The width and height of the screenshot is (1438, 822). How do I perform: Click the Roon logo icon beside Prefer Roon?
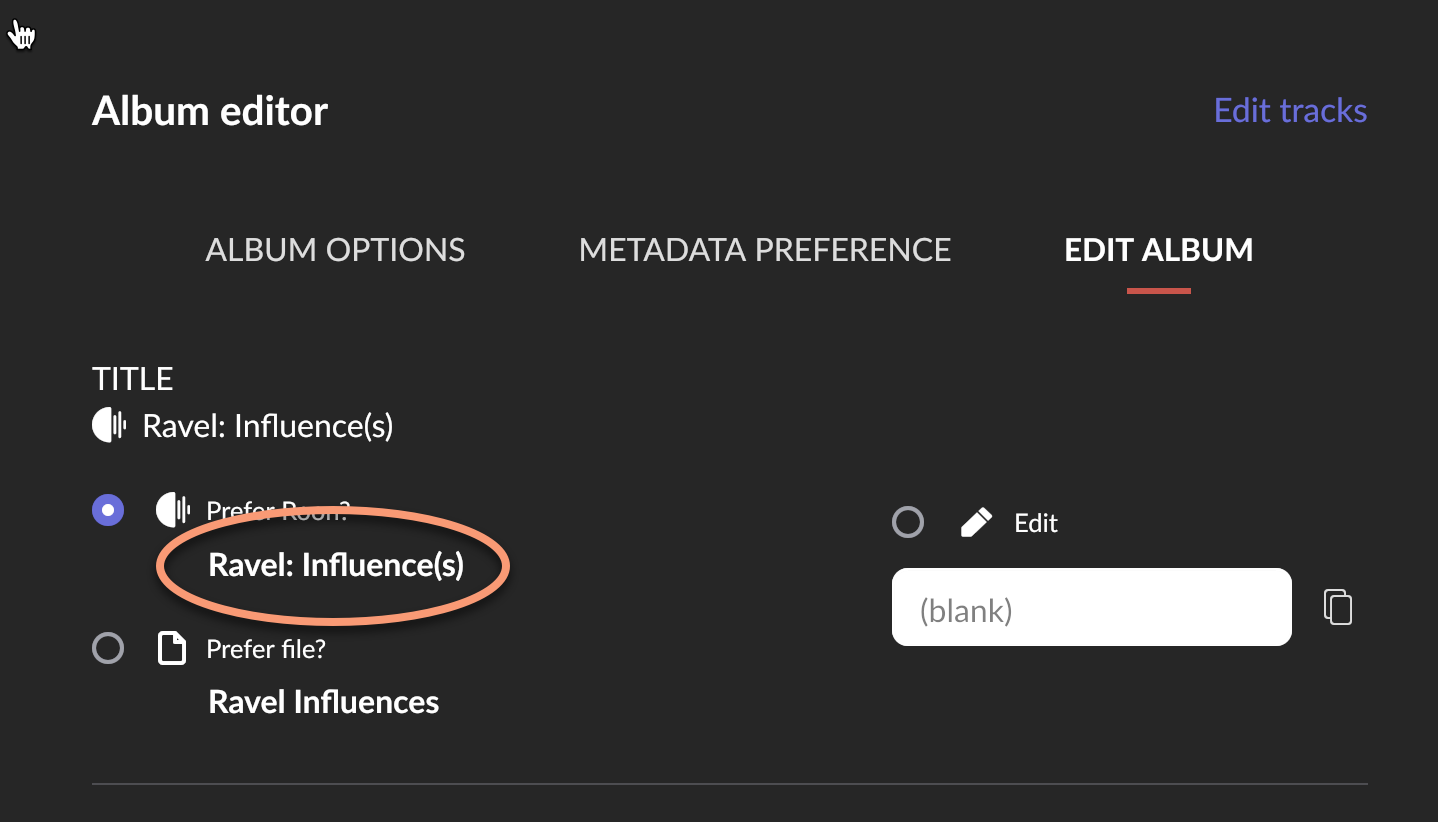tap(174, 510)
